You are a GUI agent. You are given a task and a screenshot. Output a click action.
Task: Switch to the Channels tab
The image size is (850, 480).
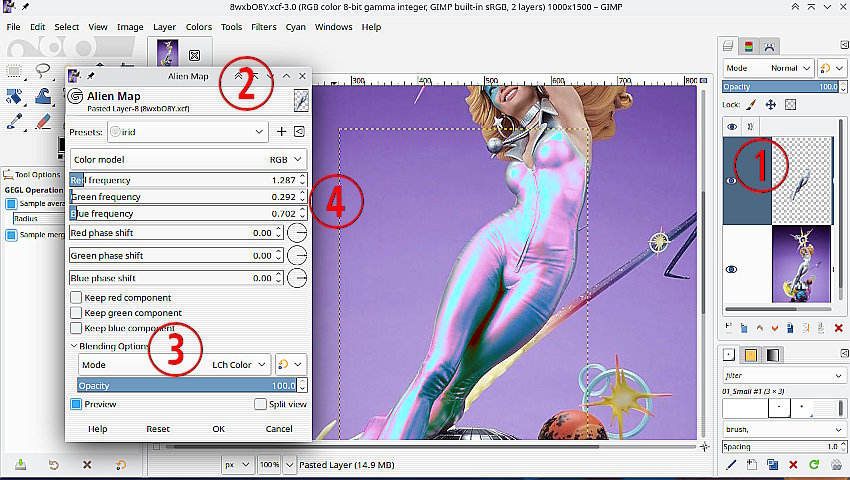click(749, 47)
